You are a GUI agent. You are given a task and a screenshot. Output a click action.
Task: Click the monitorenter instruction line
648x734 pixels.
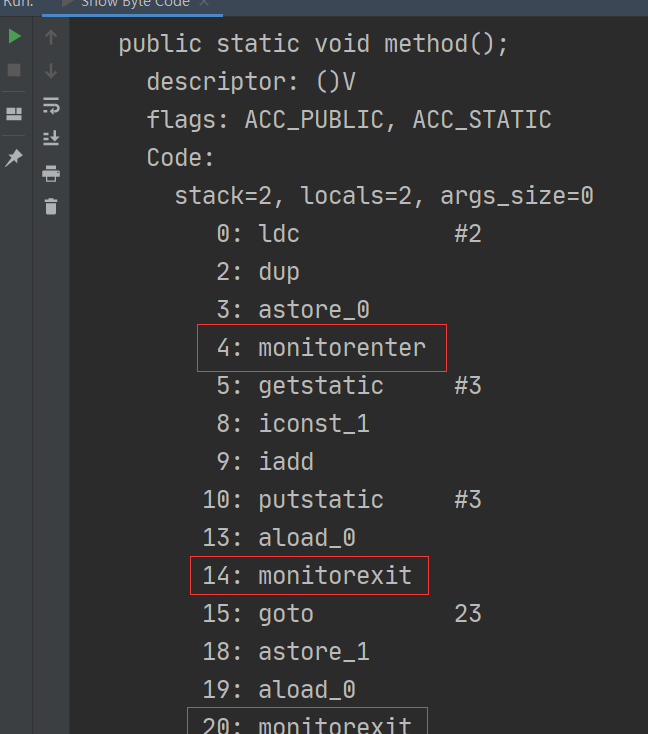click(x=322, y=348)
